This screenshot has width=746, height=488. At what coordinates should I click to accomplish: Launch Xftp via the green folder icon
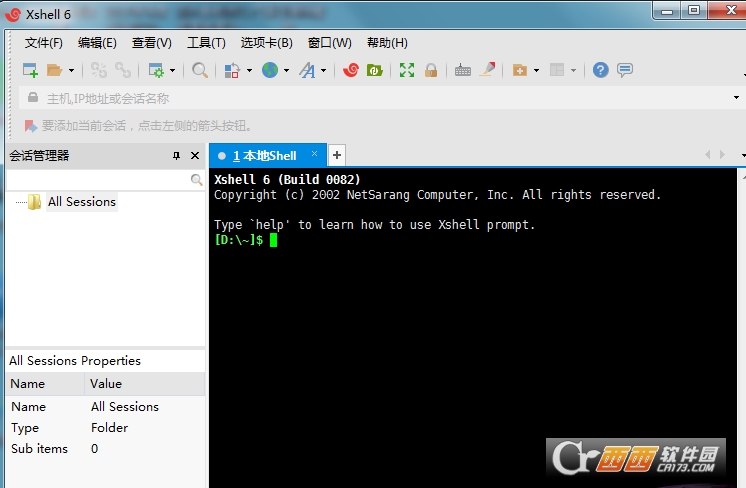click(375, 70)
